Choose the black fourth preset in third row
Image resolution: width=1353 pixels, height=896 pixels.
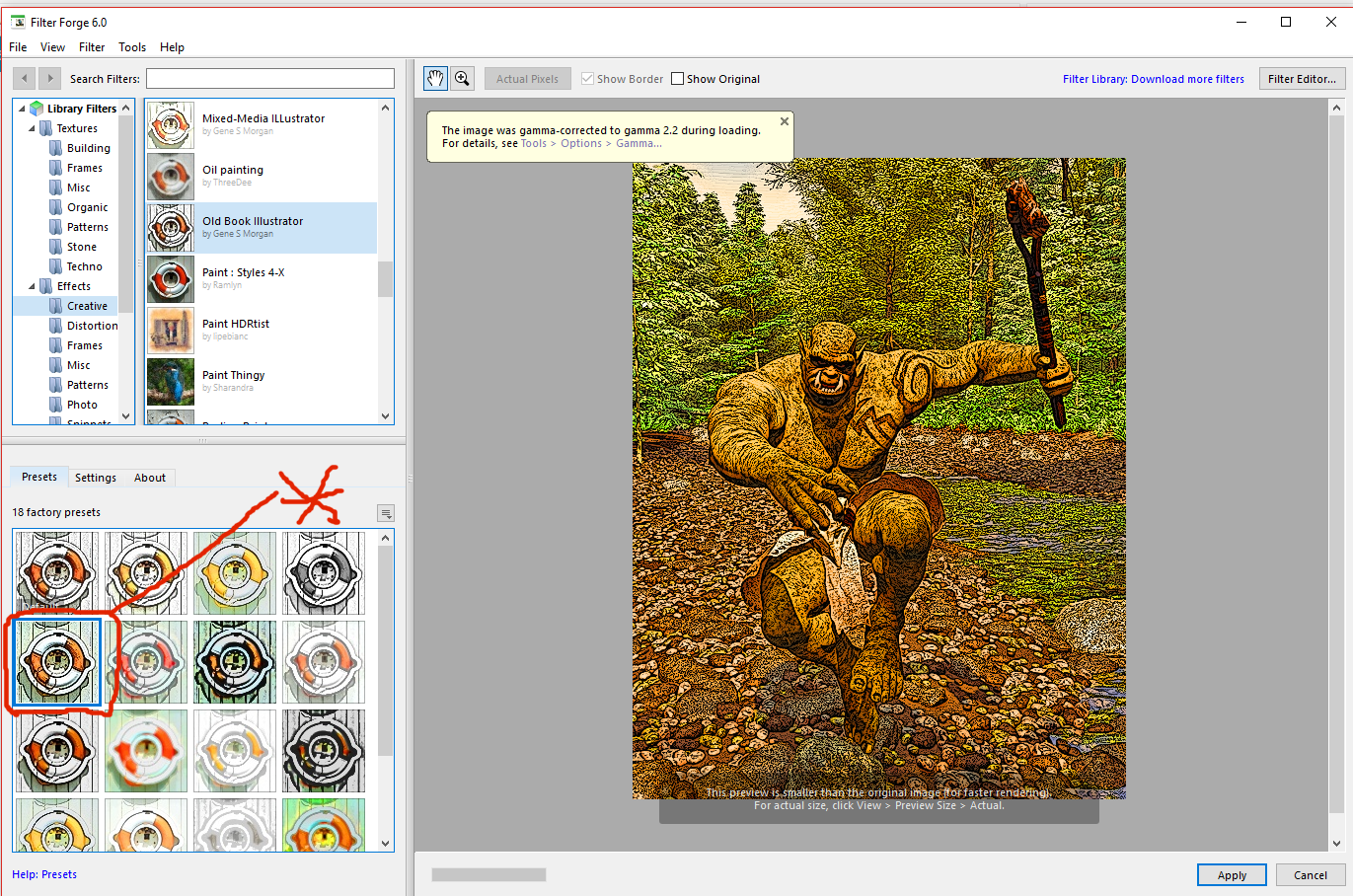[324, 751]
